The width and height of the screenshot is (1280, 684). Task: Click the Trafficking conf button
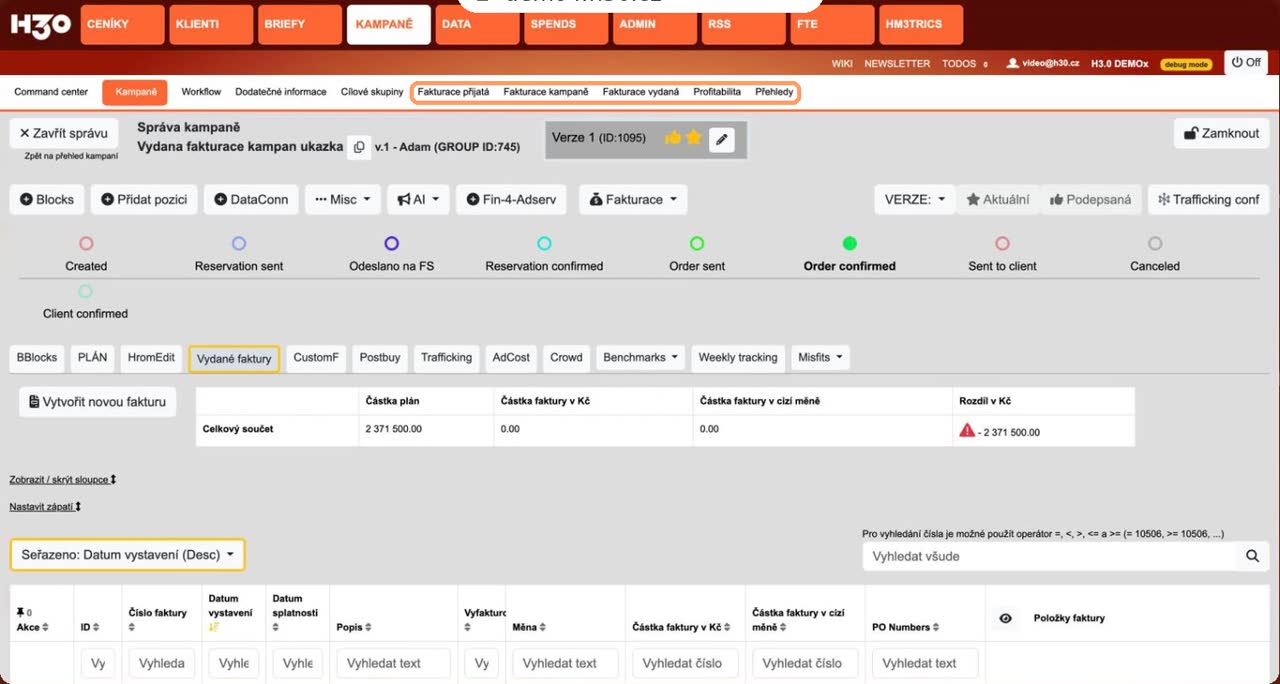coord(1208,199)
